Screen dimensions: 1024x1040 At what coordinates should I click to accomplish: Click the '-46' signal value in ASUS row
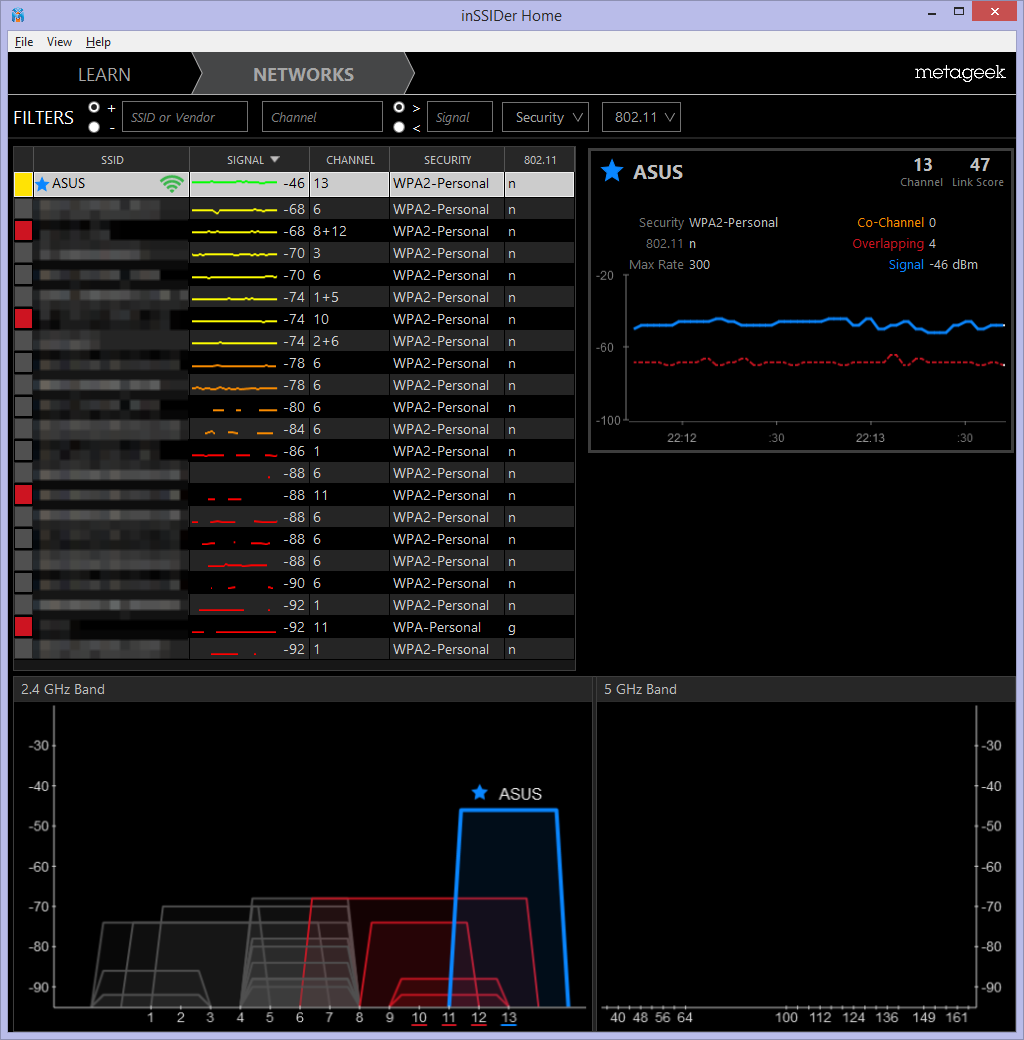pos(294,183)
